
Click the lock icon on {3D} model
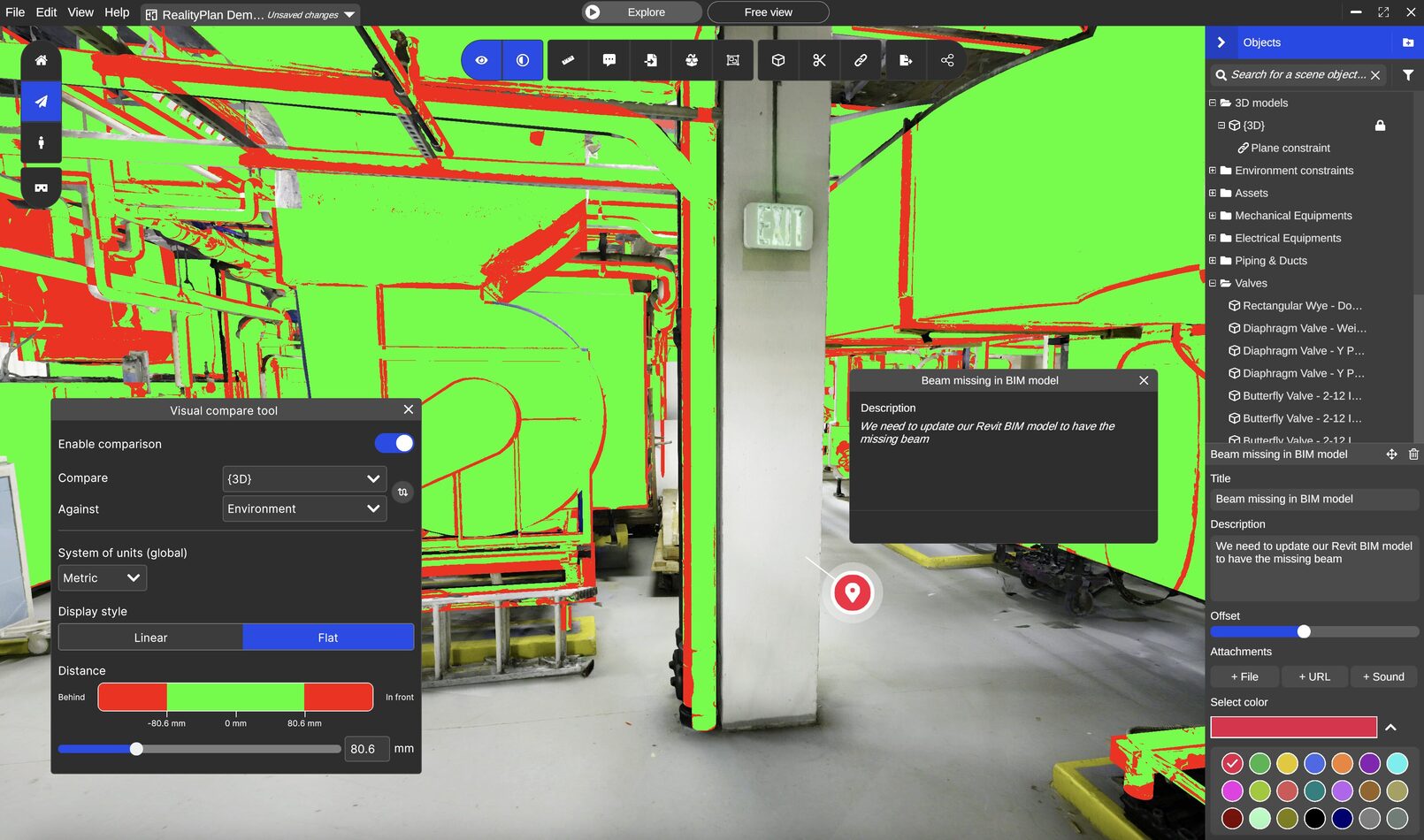pyautogui.click(x=1380, y=126)
